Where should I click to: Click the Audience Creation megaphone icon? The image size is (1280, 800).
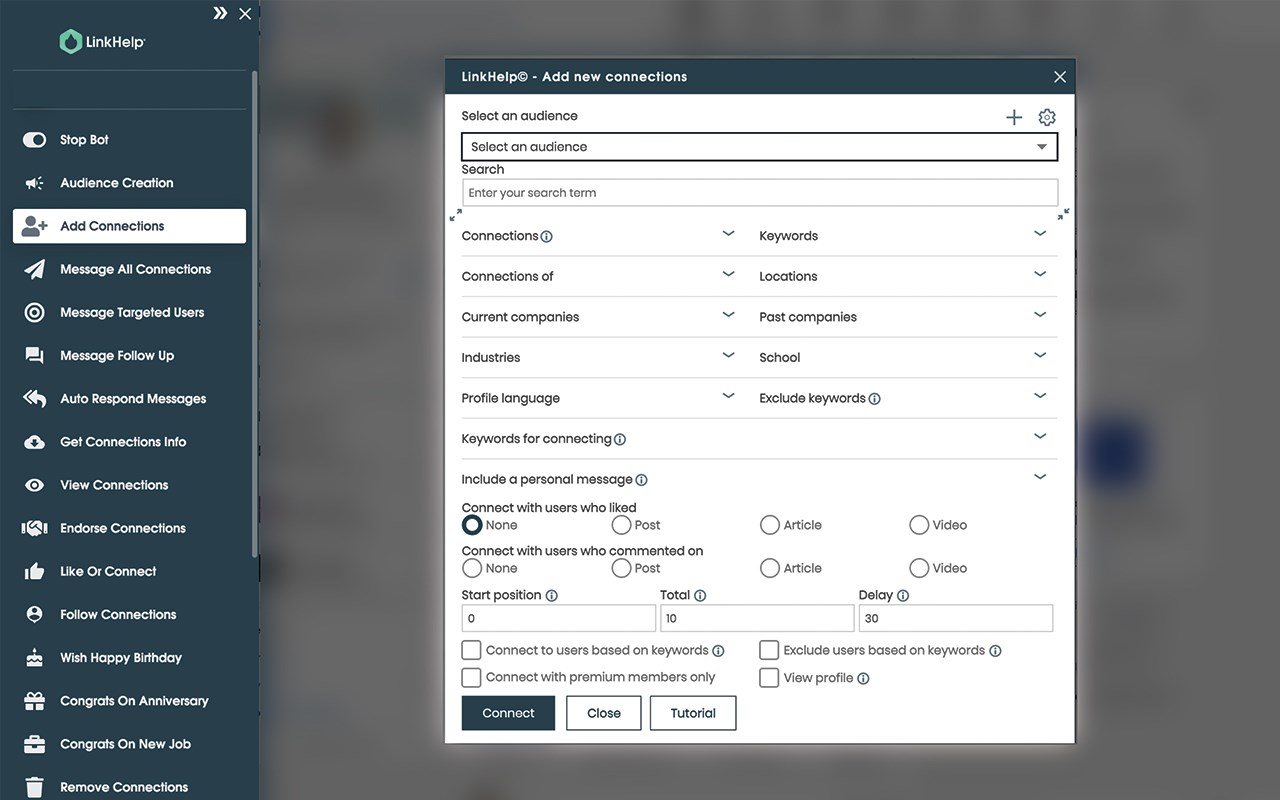[34, 183]
